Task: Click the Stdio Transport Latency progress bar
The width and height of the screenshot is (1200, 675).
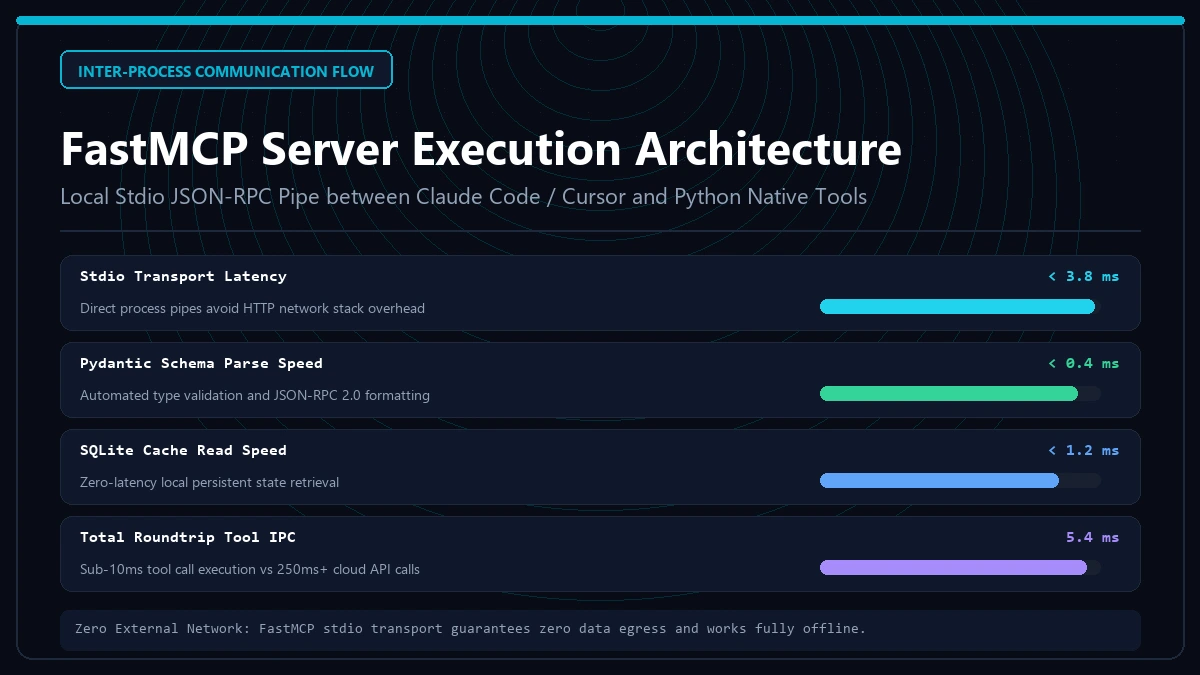Action: click(x=960, y=306)
